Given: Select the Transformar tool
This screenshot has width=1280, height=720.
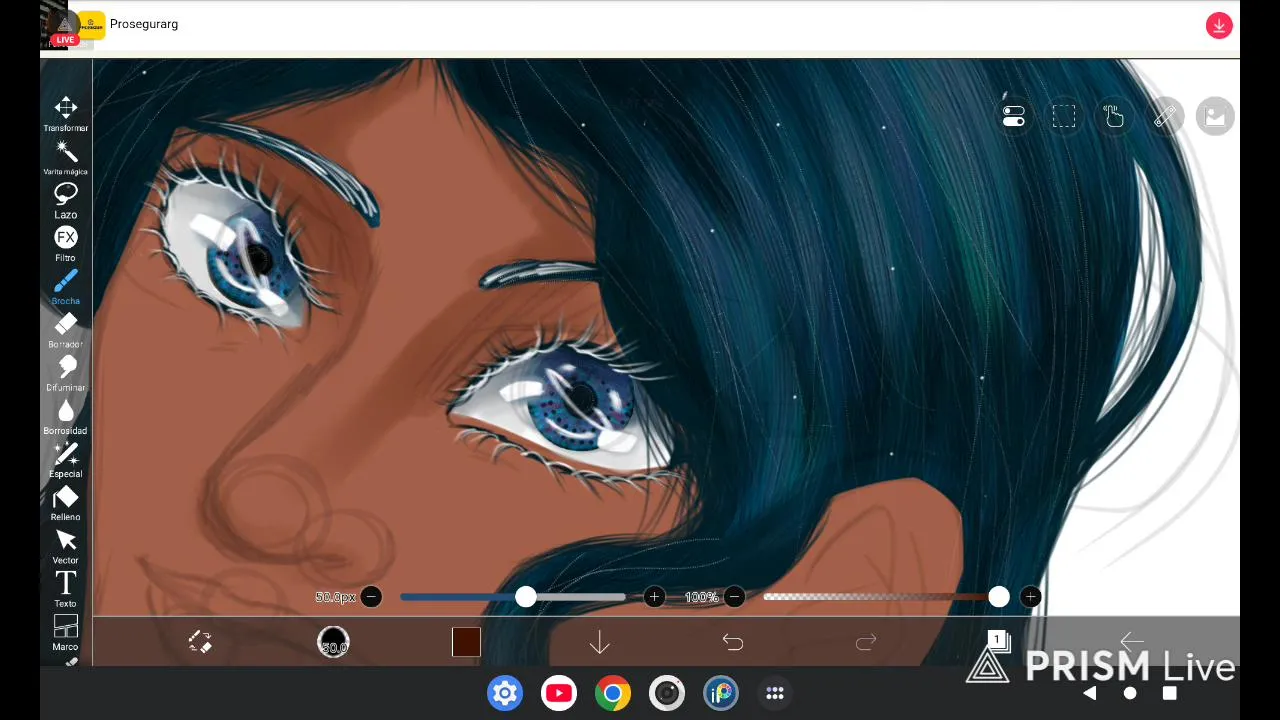Looking at the screenshot, I should pyautogui.click(x=66, y=114).
